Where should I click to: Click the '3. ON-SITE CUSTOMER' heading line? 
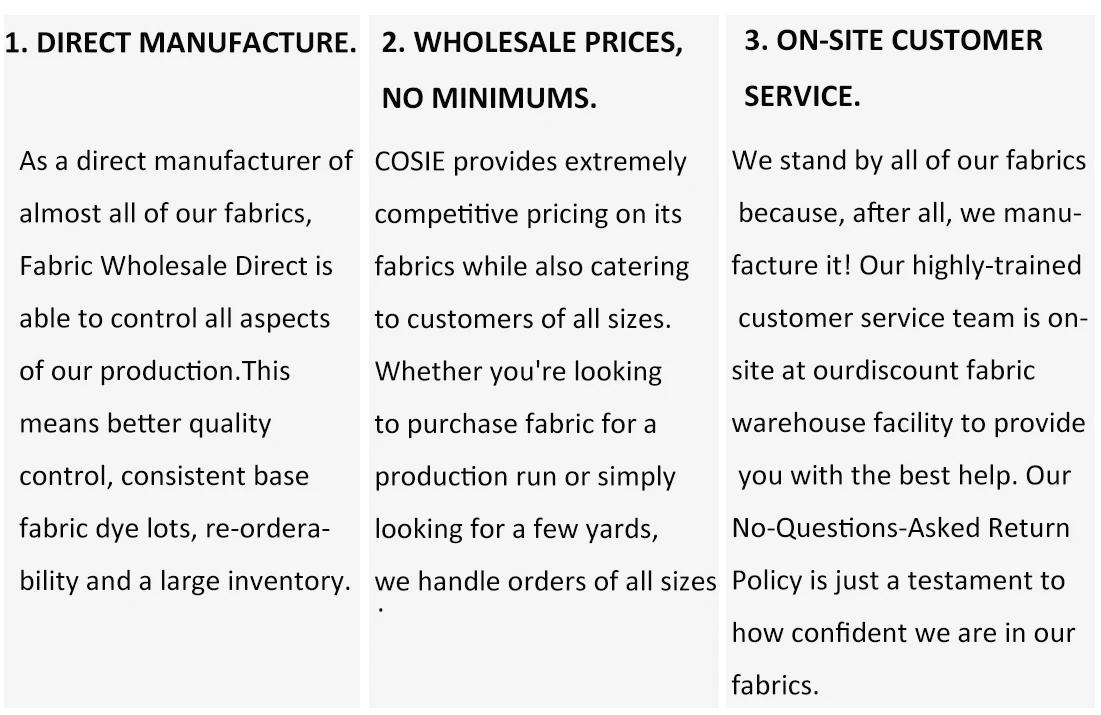(893, 41)
